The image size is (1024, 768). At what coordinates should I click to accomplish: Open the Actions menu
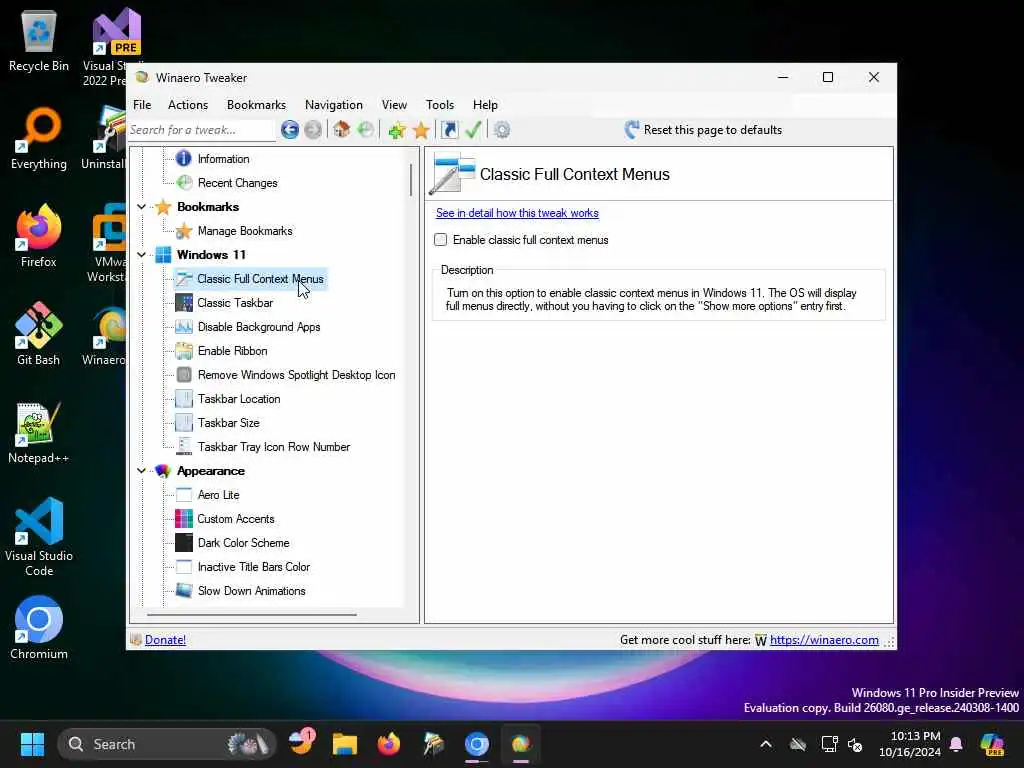(x=188, y=104)
